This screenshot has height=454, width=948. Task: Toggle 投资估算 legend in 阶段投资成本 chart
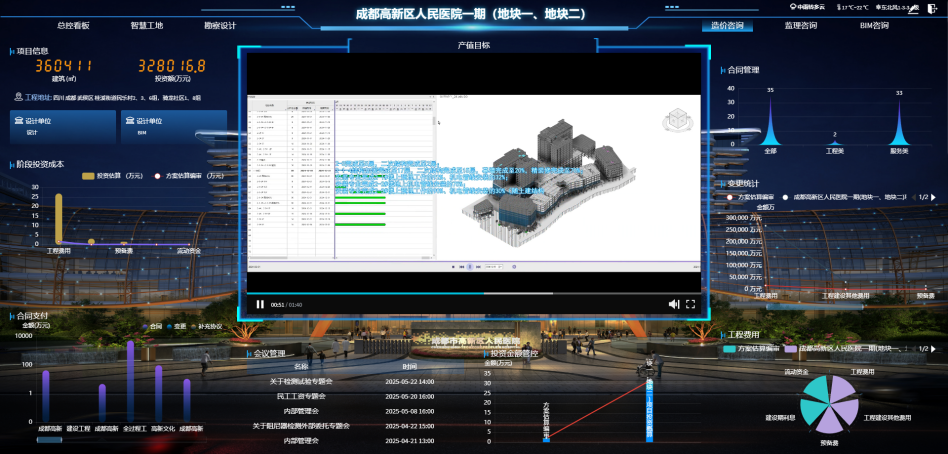[87, 175]
